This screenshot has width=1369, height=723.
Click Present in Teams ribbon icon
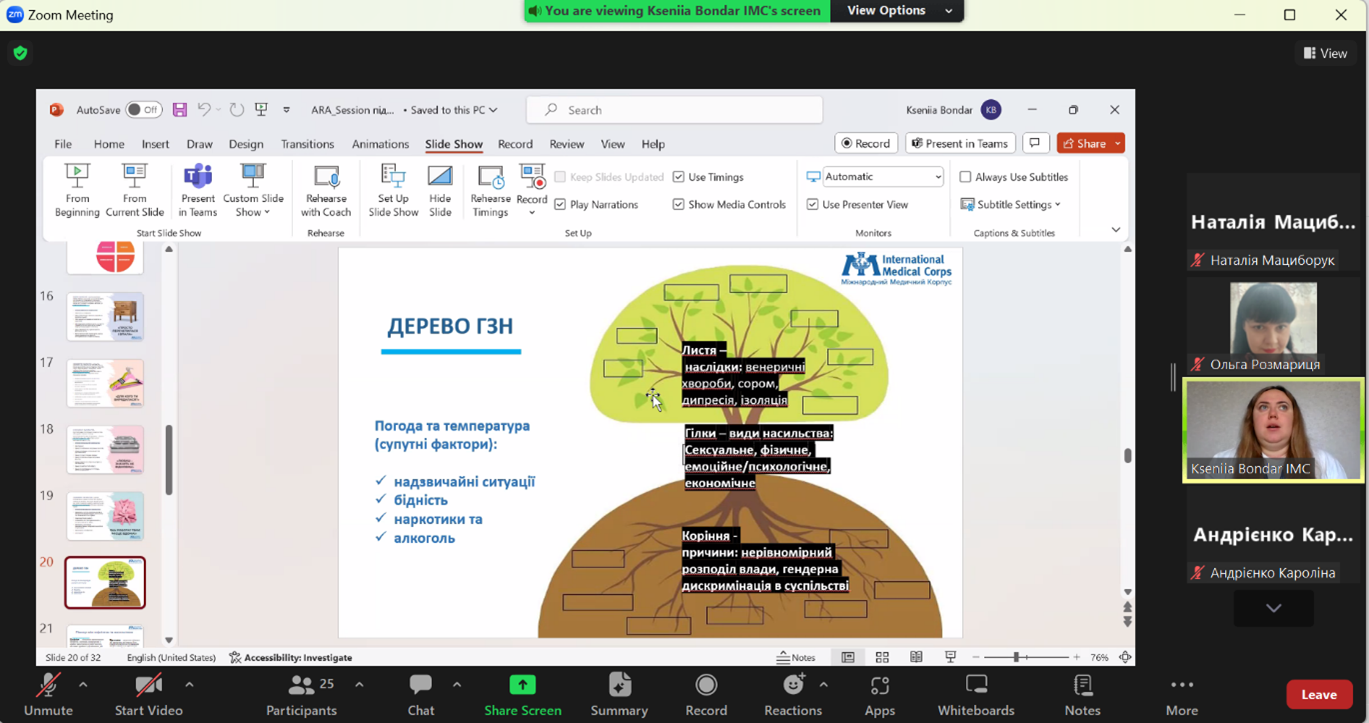click(x=198, y=177)
